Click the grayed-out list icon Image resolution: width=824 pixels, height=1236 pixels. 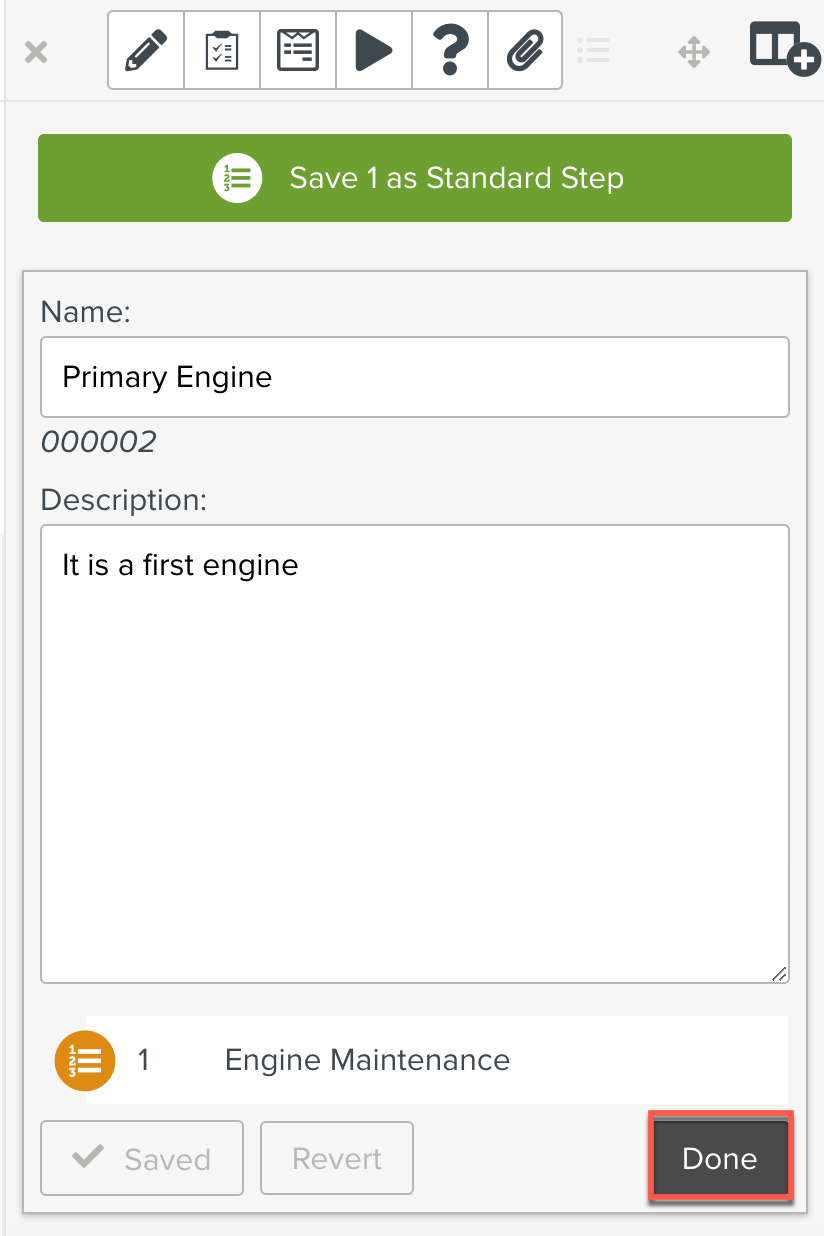click(x=594, y=51)
